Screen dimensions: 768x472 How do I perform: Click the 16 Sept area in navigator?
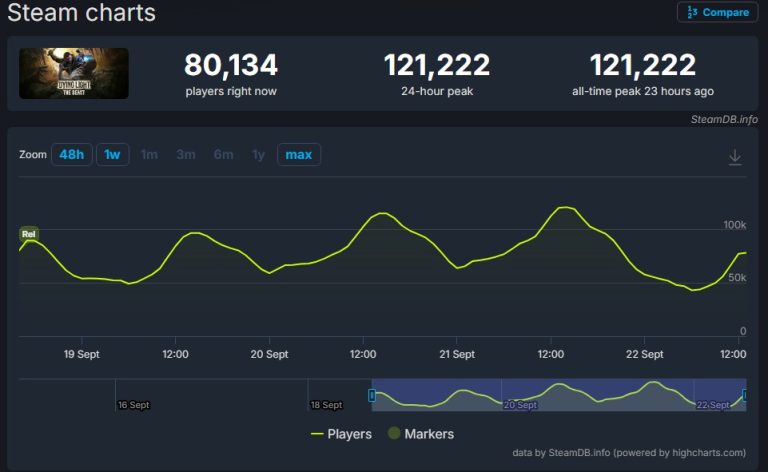tap(133, 404)
